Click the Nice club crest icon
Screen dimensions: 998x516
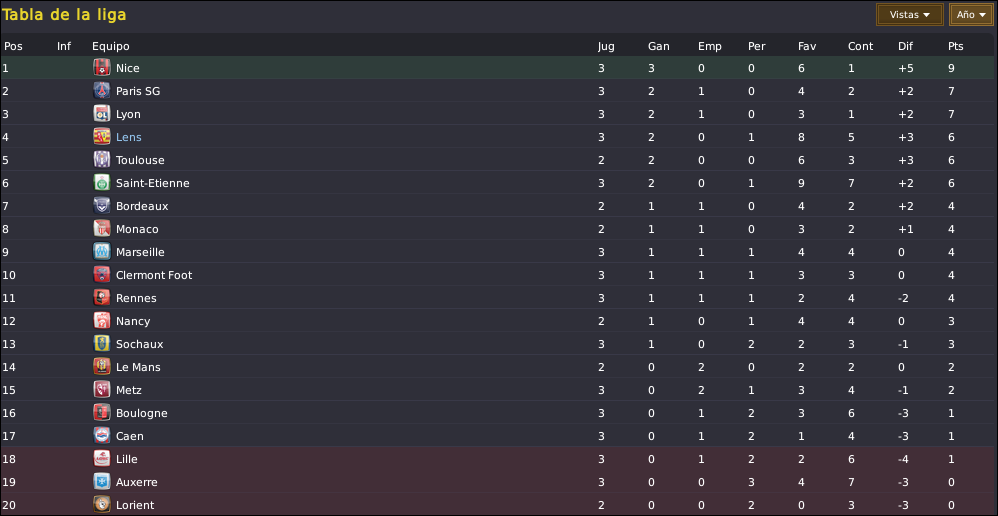coord(102,67)
